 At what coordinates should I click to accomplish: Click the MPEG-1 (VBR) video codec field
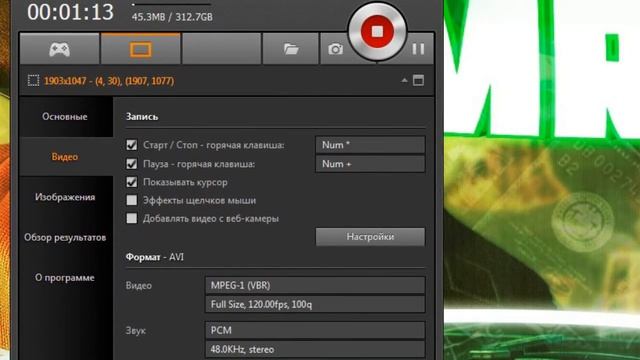click(x=315, y=285)
